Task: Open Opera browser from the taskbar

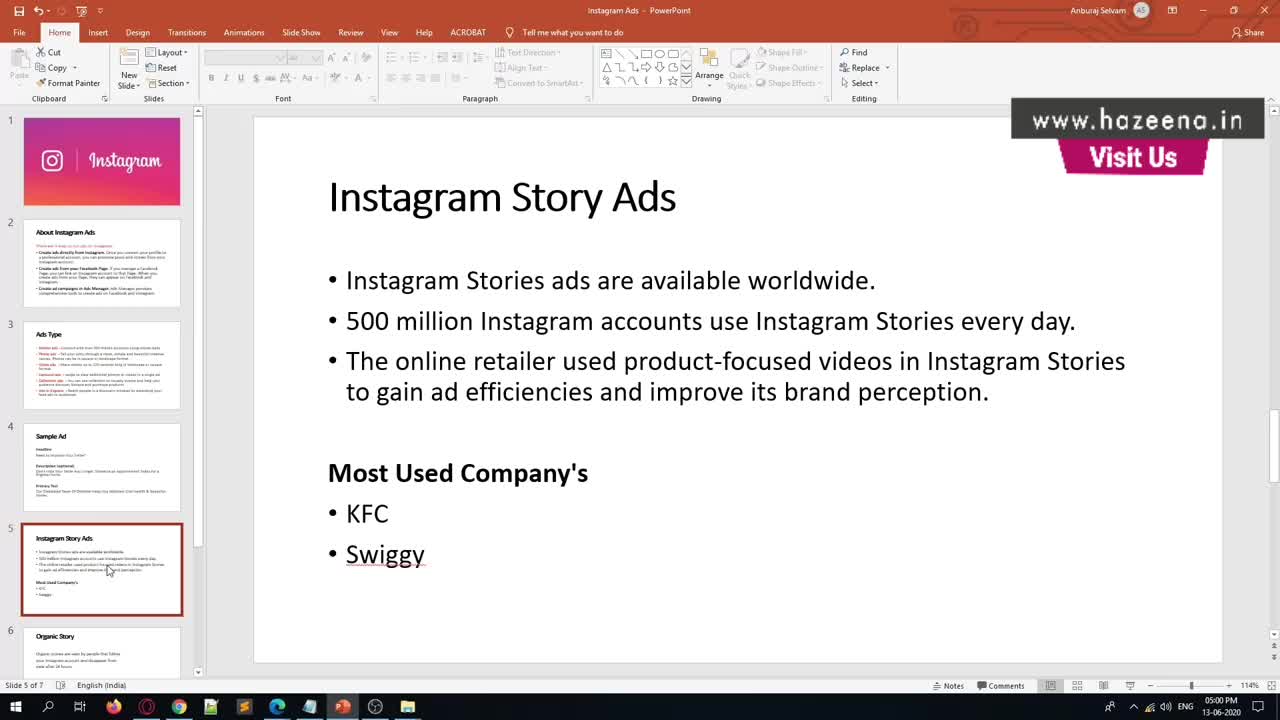Action: click(146, 707)
